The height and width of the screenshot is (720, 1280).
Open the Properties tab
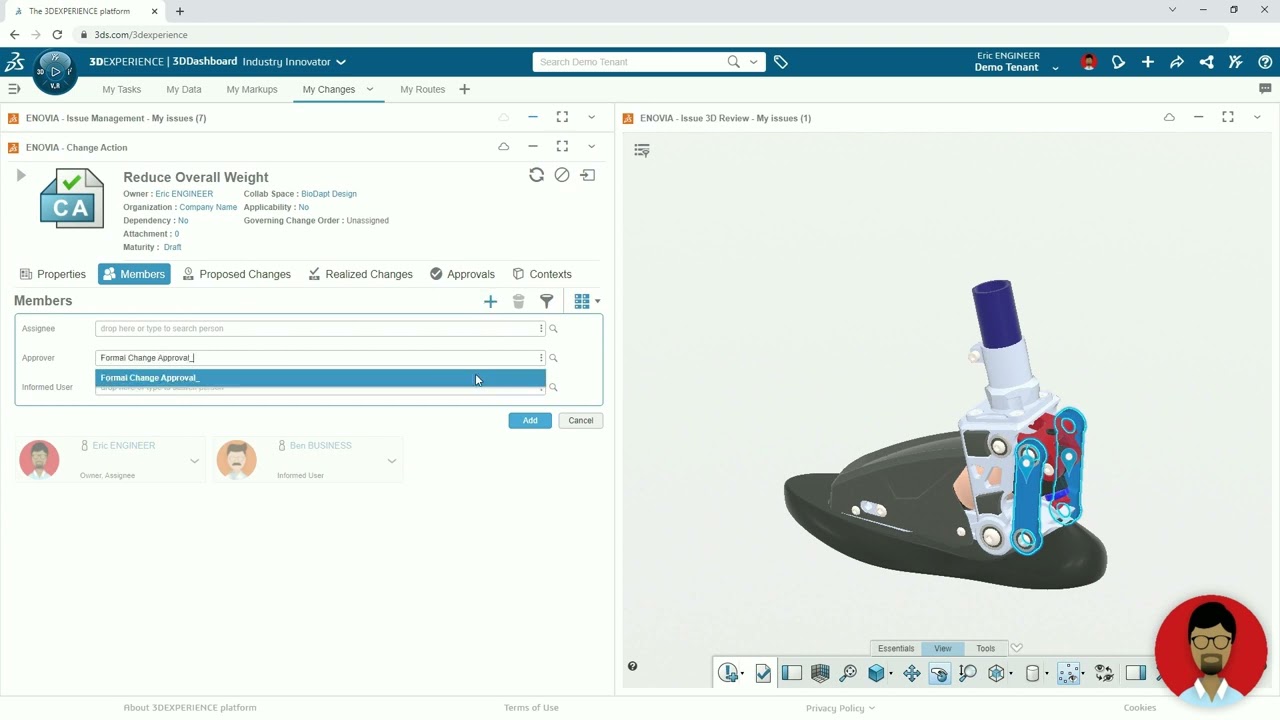(x=53, y=274)
